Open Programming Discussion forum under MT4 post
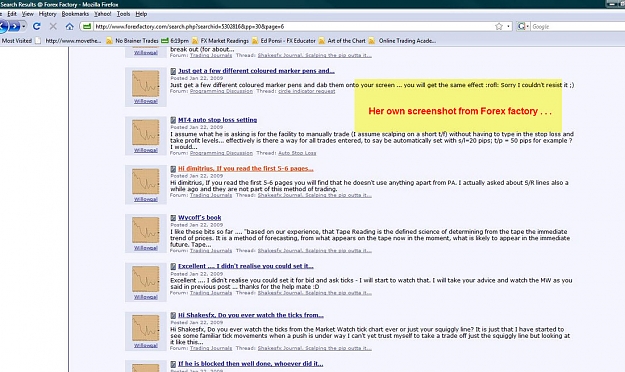The width and height of the screenshot is (625, 372). pos(221,153)
